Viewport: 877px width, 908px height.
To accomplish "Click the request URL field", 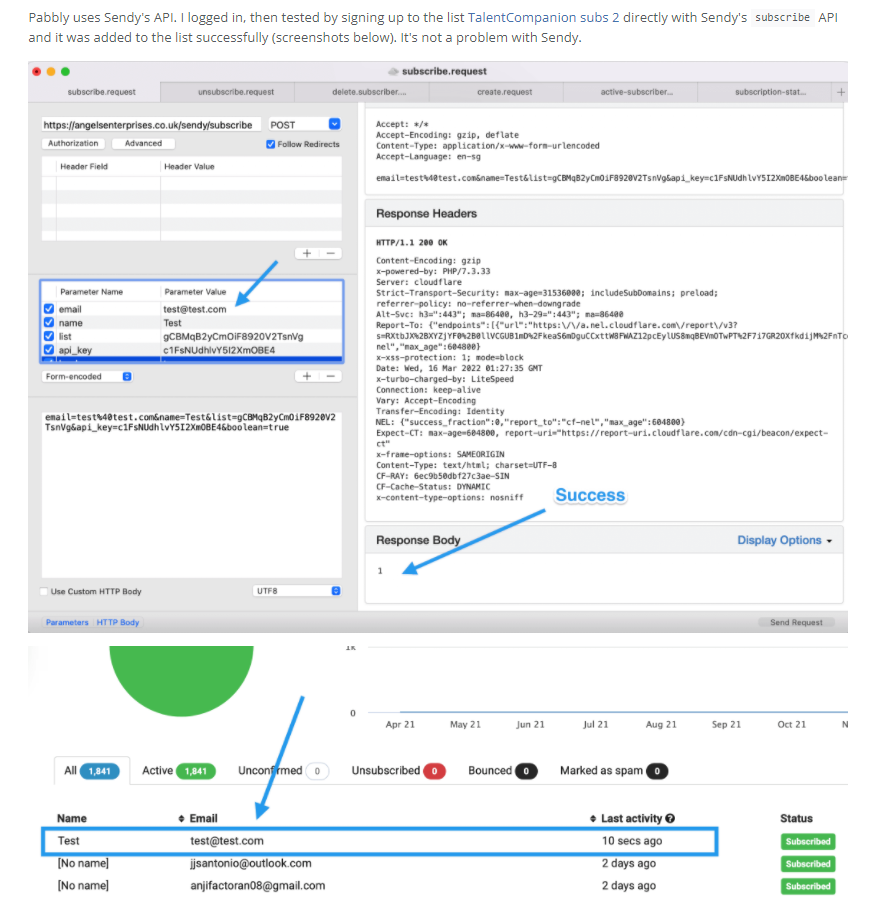I will click(151, 125).
